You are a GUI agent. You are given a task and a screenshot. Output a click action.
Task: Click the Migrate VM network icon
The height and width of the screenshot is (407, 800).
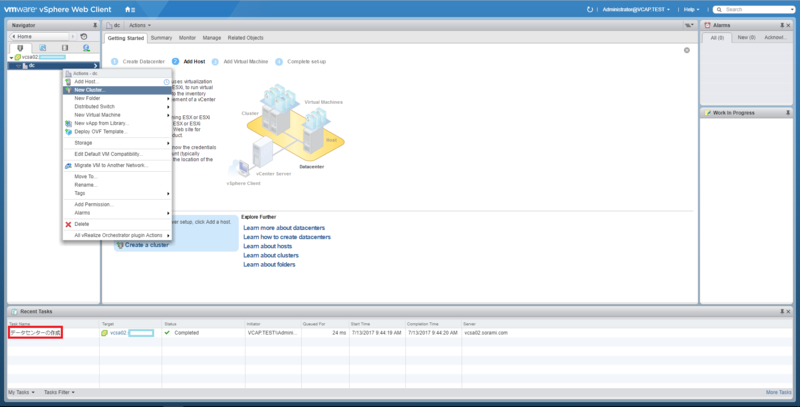coord(68,165)
